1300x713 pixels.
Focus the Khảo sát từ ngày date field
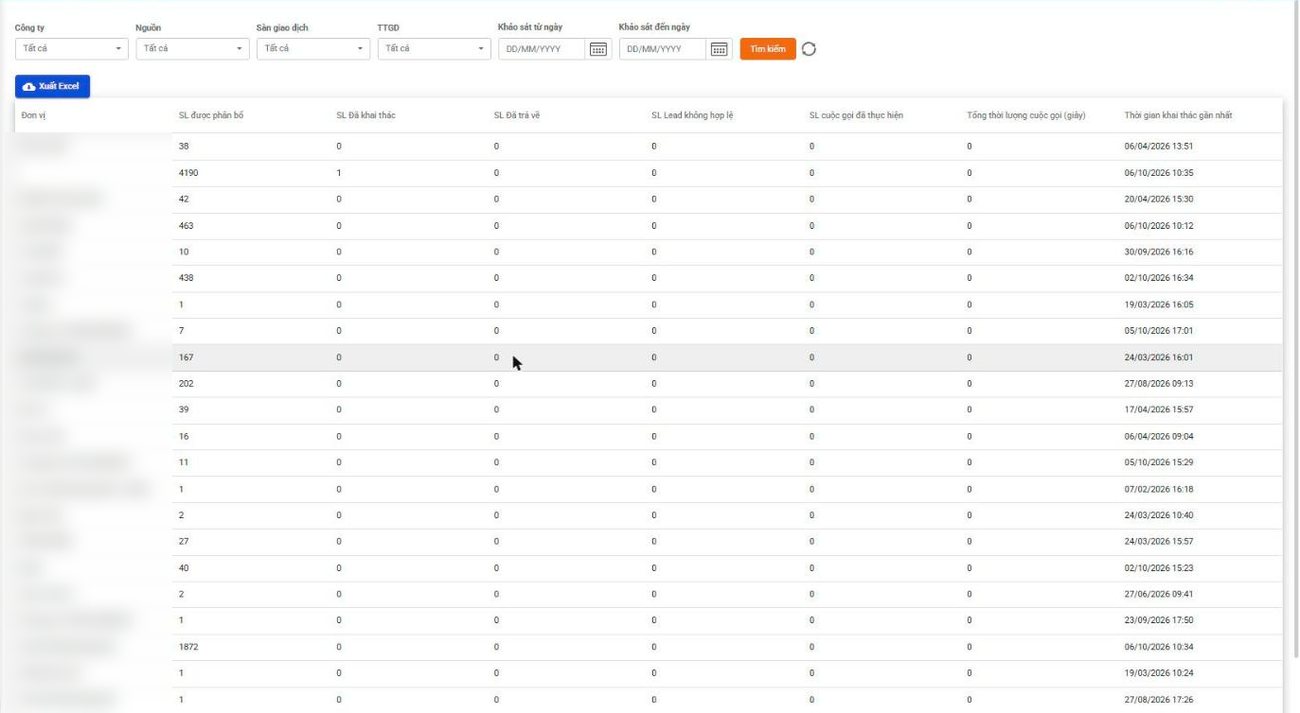(543, 49)
